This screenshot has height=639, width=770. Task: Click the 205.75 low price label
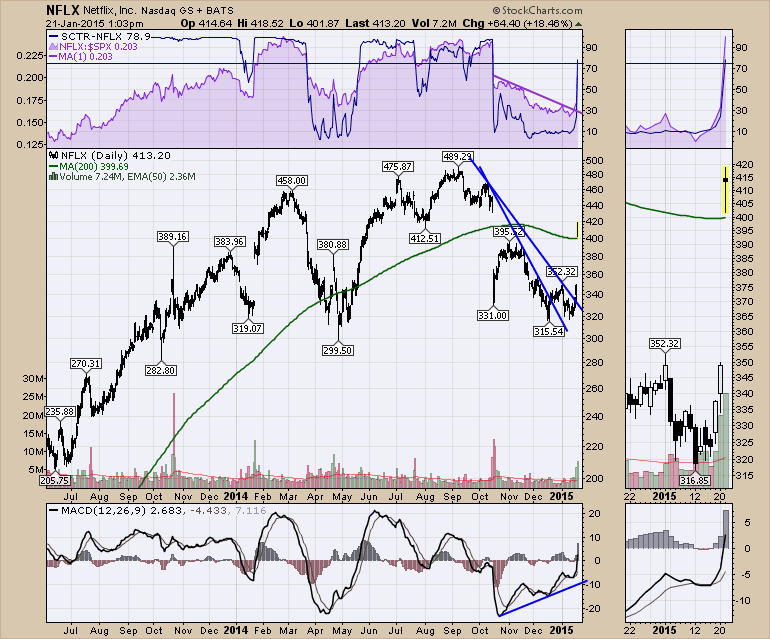(x=54, y=480)
